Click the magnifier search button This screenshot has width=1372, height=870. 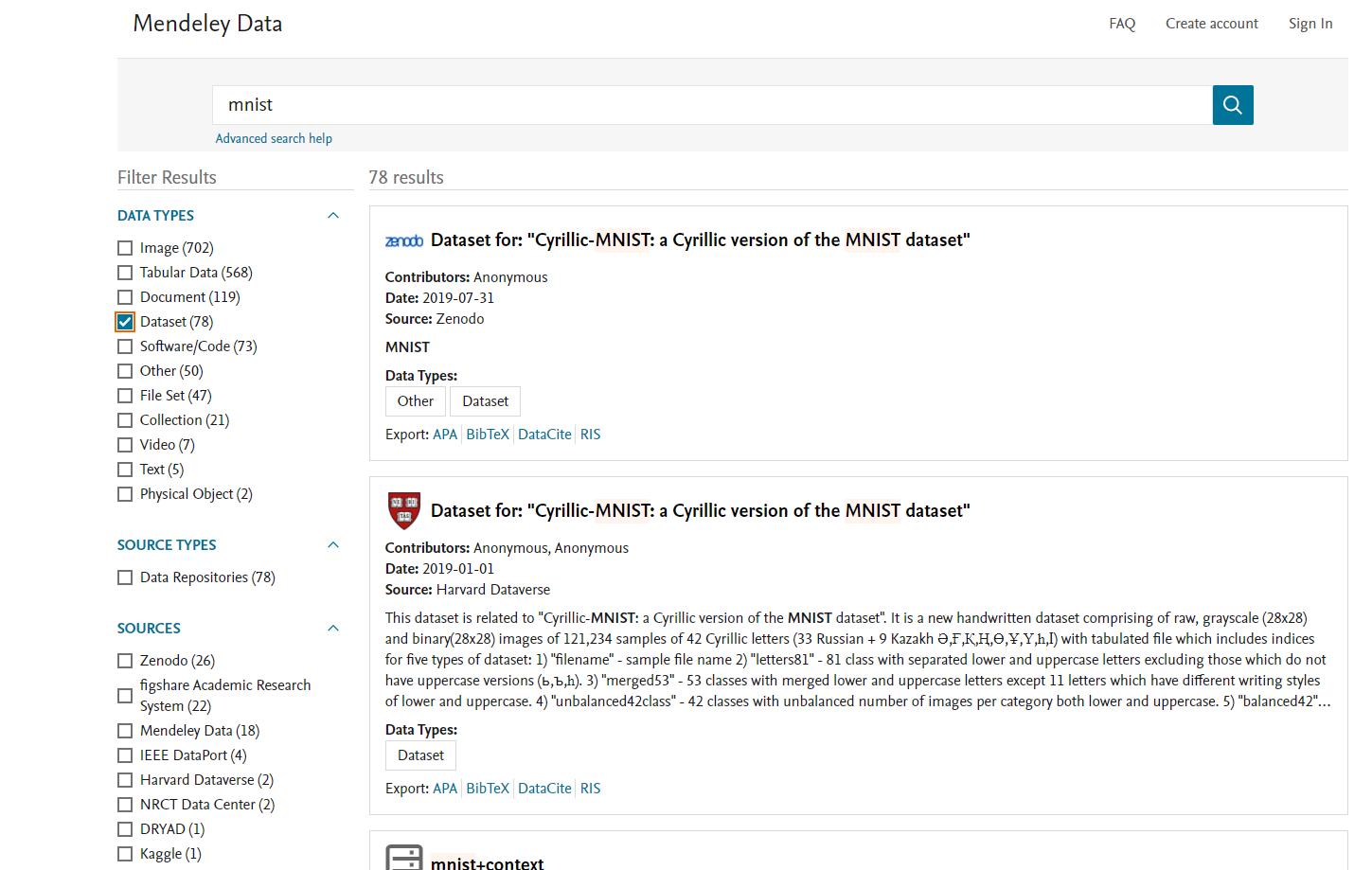(1233, 105)
